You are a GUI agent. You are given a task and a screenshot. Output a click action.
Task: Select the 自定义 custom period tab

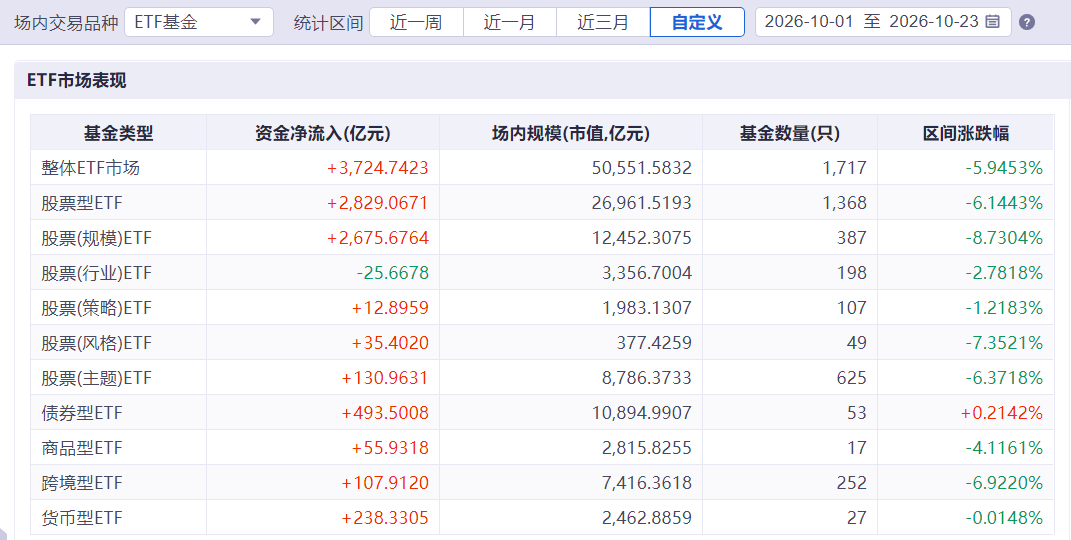coord(697,22)
